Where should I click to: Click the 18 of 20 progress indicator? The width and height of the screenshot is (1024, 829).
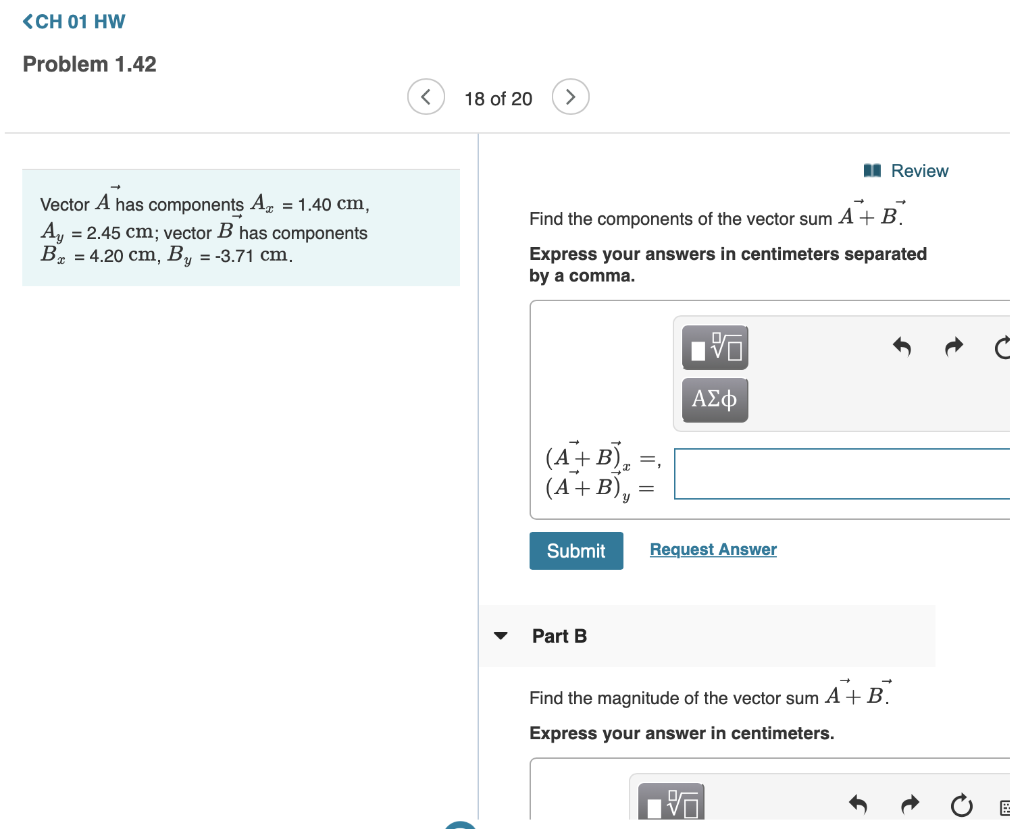[x=498, y=98]
